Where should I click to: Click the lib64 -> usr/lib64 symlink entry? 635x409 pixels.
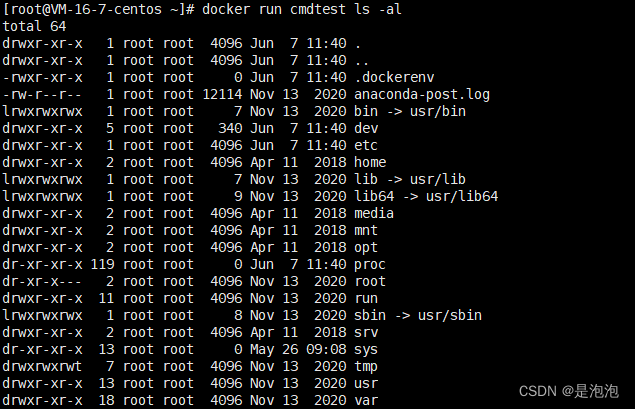pos(426,196)
